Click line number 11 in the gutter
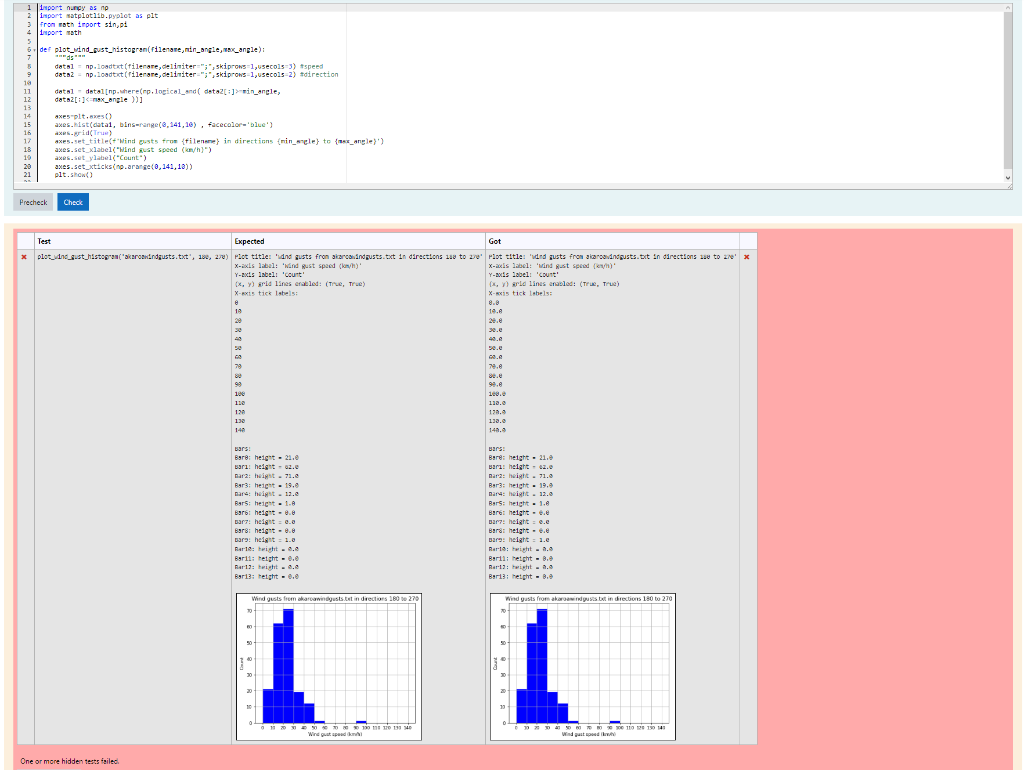Image resolution: width=1024 pixels, height=770 pixels. point(27,90)
